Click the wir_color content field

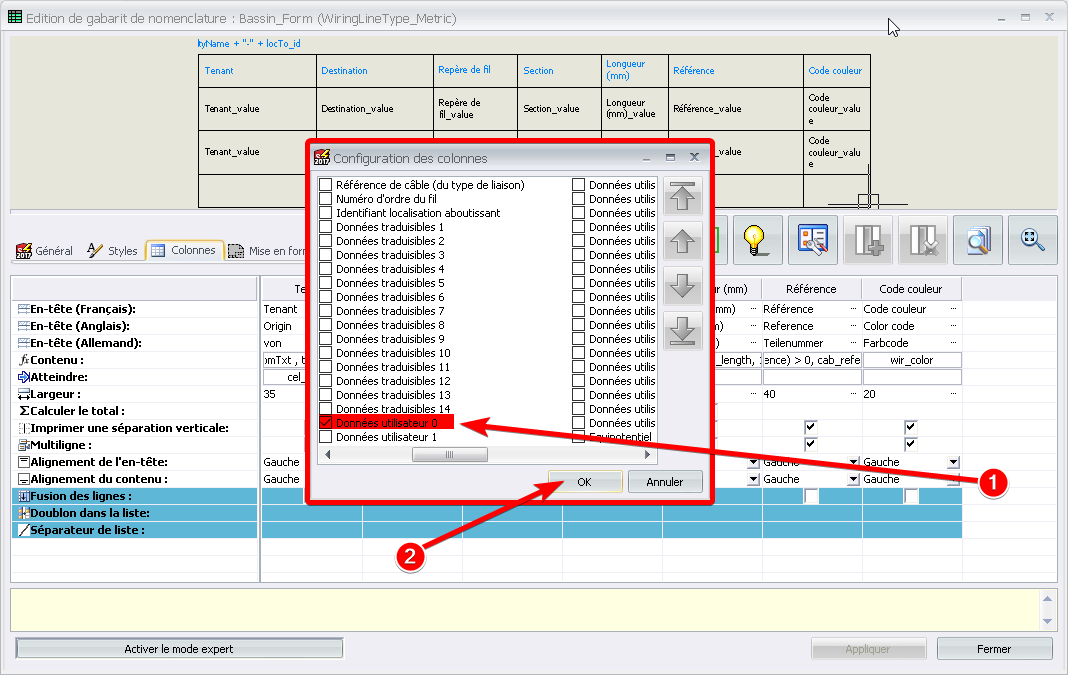912,360
